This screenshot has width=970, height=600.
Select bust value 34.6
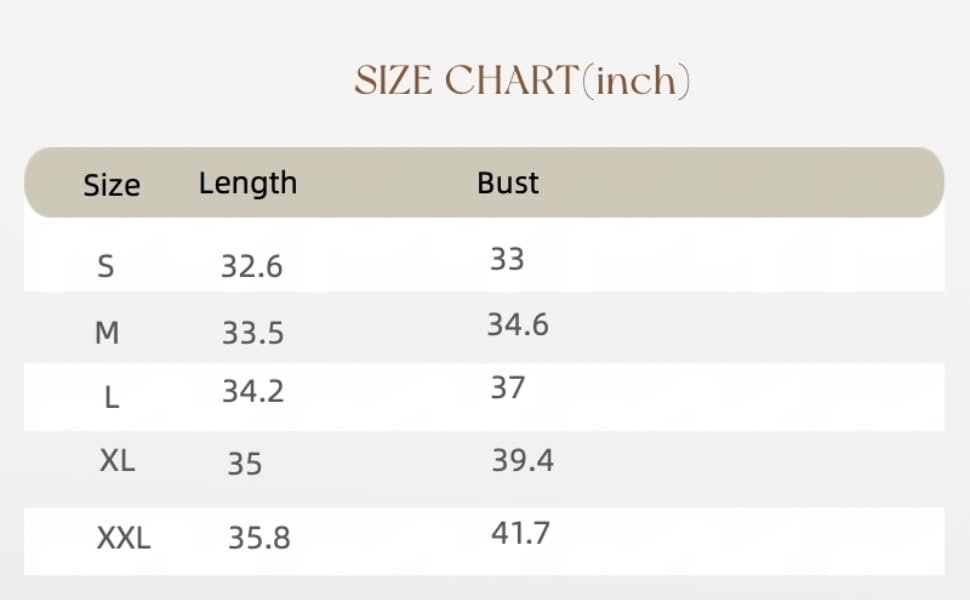pyautogui.click(x=518, y=325)
